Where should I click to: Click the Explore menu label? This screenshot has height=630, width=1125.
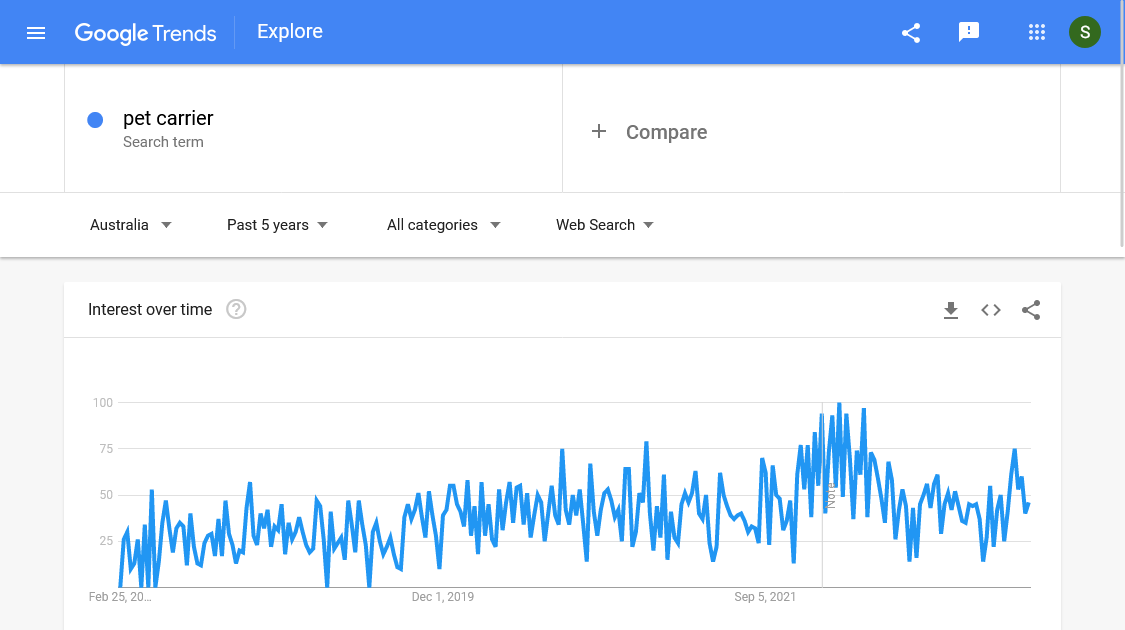(x=289, y=31)
